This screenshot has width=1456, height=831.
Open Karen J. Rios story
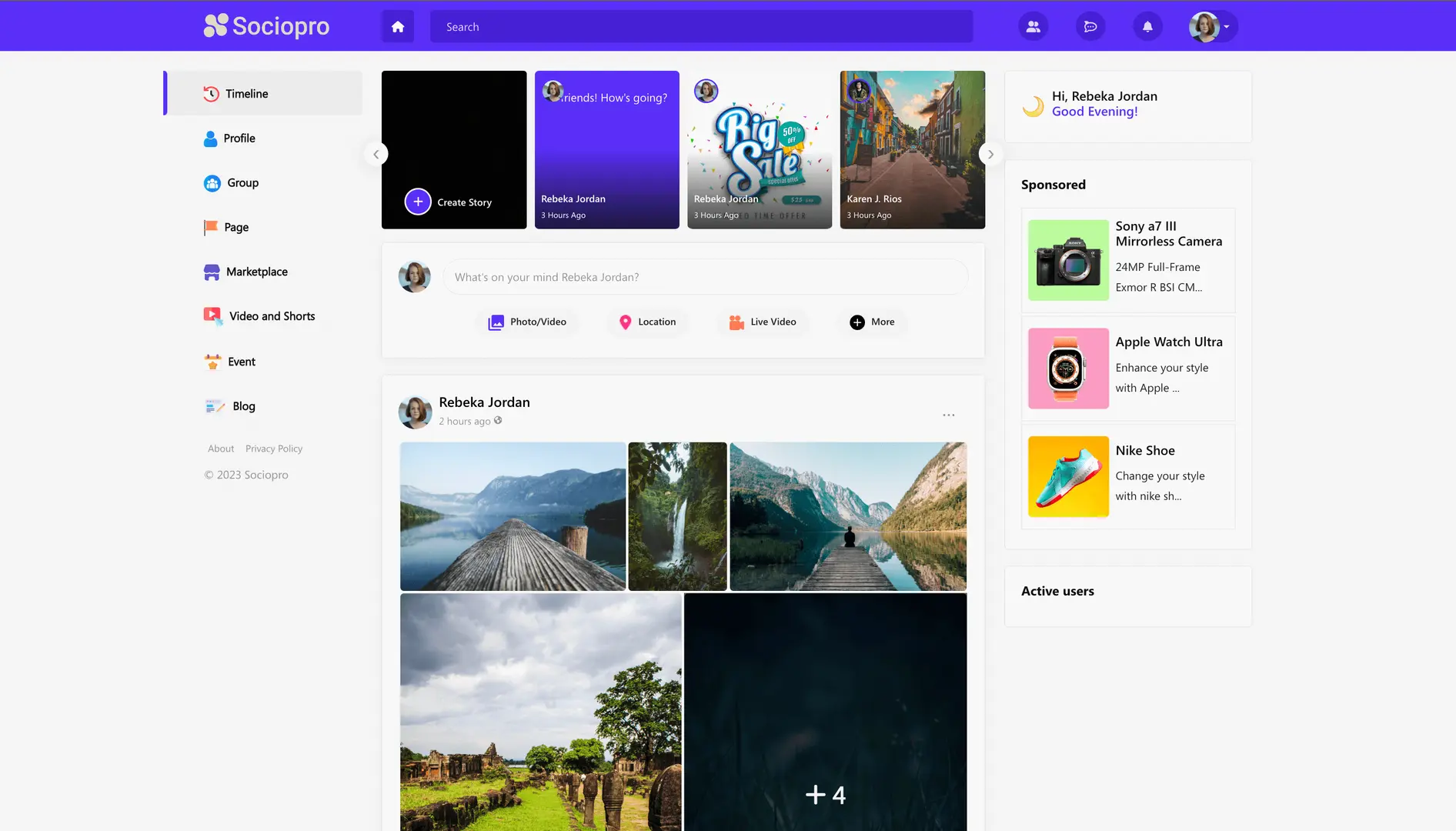point(912,150)
